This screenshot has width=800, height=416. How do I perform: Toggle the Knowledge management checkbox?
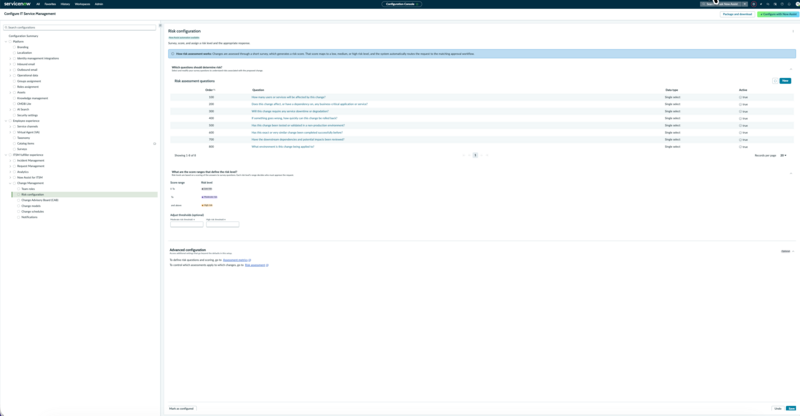[x=14, y=98]
